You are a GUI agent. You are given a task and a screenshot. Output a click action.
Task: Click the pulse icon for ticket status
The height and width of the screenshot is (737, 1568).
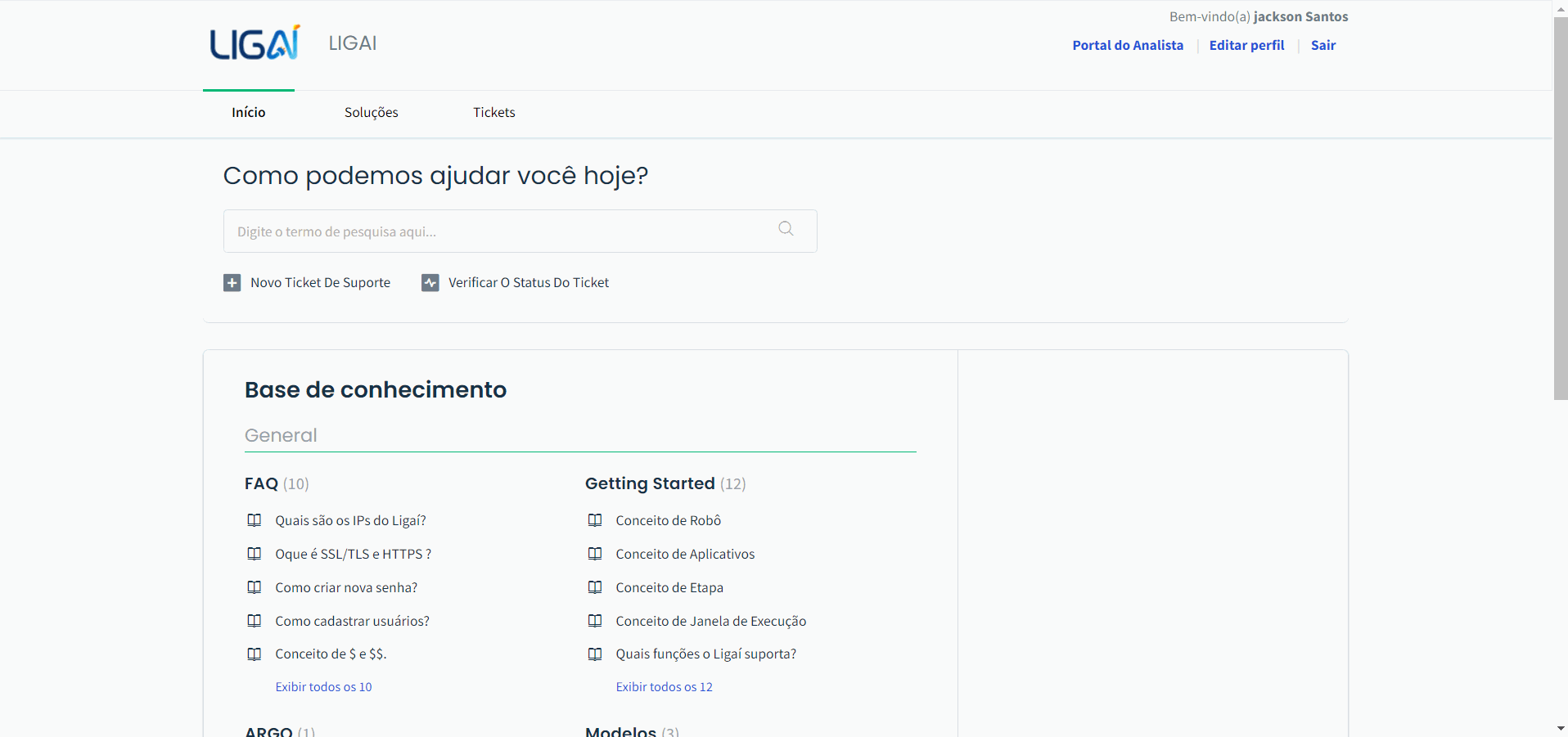pyautogui.click(x=430, y=283)
